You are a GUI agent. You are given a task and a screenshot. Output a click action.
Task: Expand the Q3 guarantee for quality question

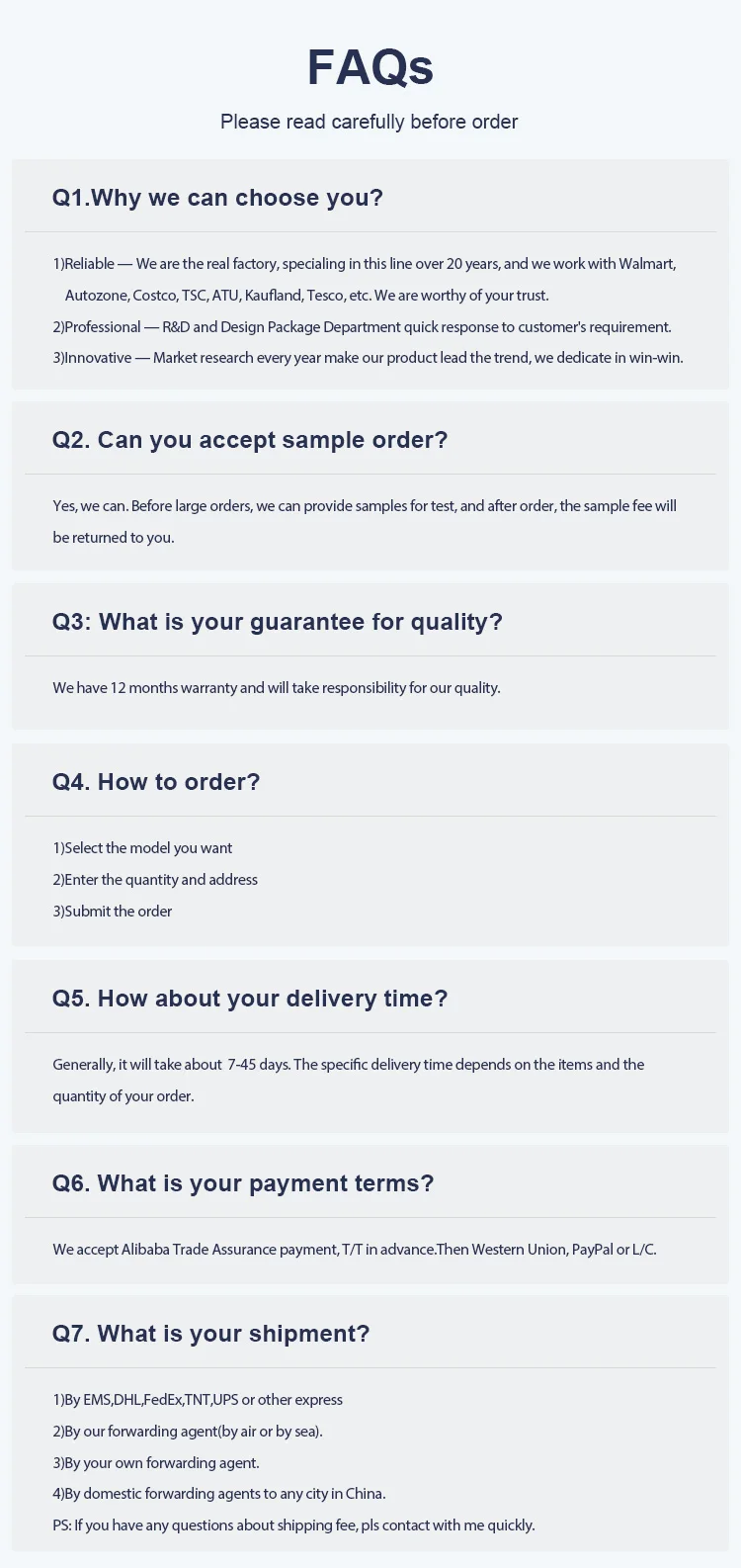[278, 622]
